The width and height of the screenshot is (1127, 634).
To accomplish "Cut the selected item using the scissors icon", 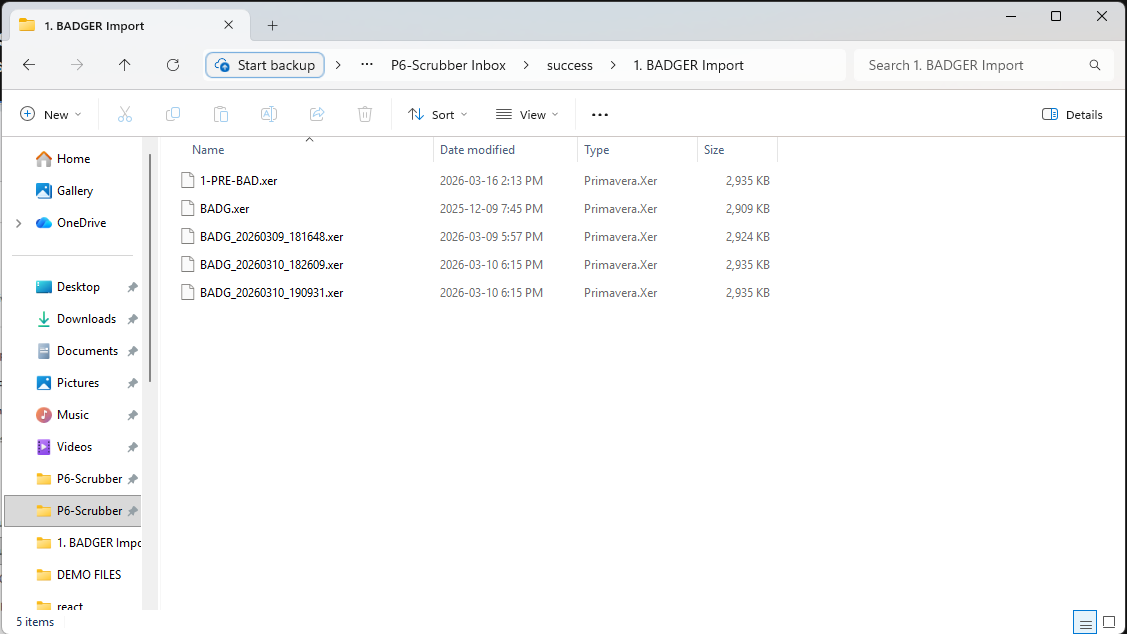I will click(124, 114).
